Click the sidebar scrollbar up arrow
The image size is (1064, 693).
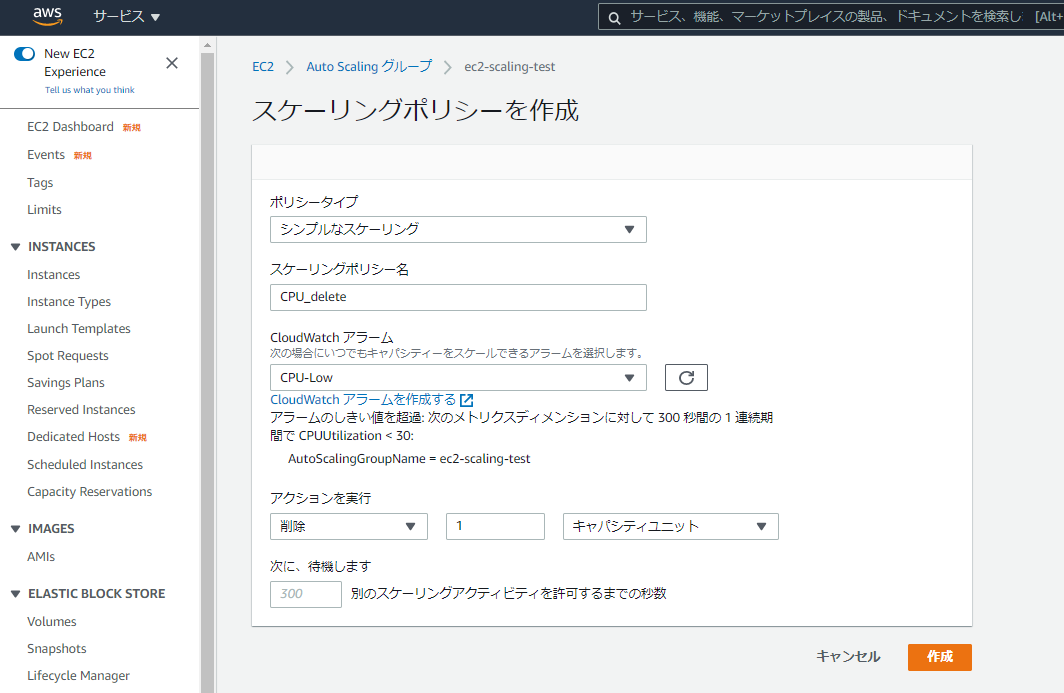pos(208,45)
